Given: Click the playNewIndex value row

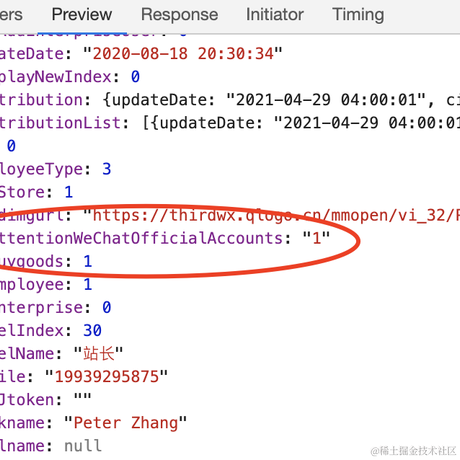Looking at the screenshot, I should coord(70,77).
